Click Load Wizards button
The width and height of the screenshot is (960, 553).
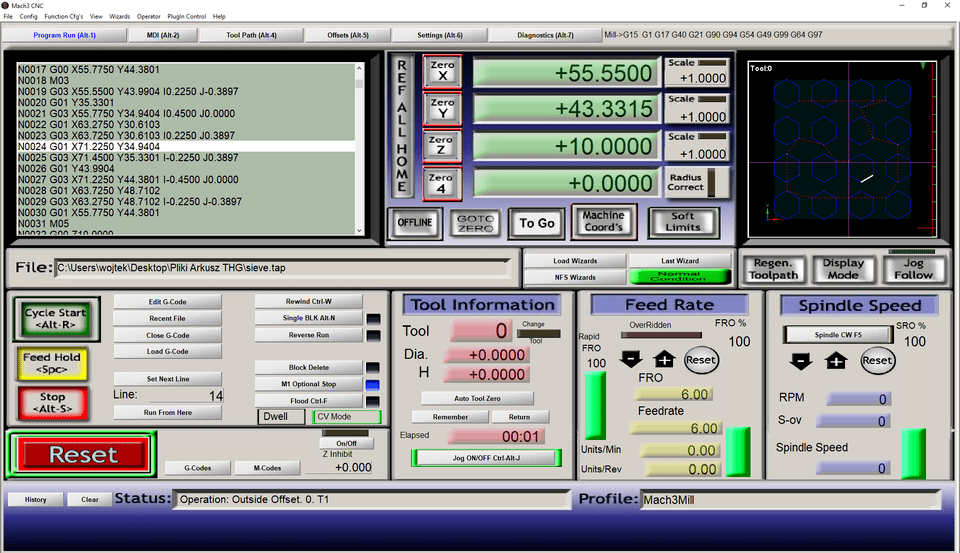(575, 261)
